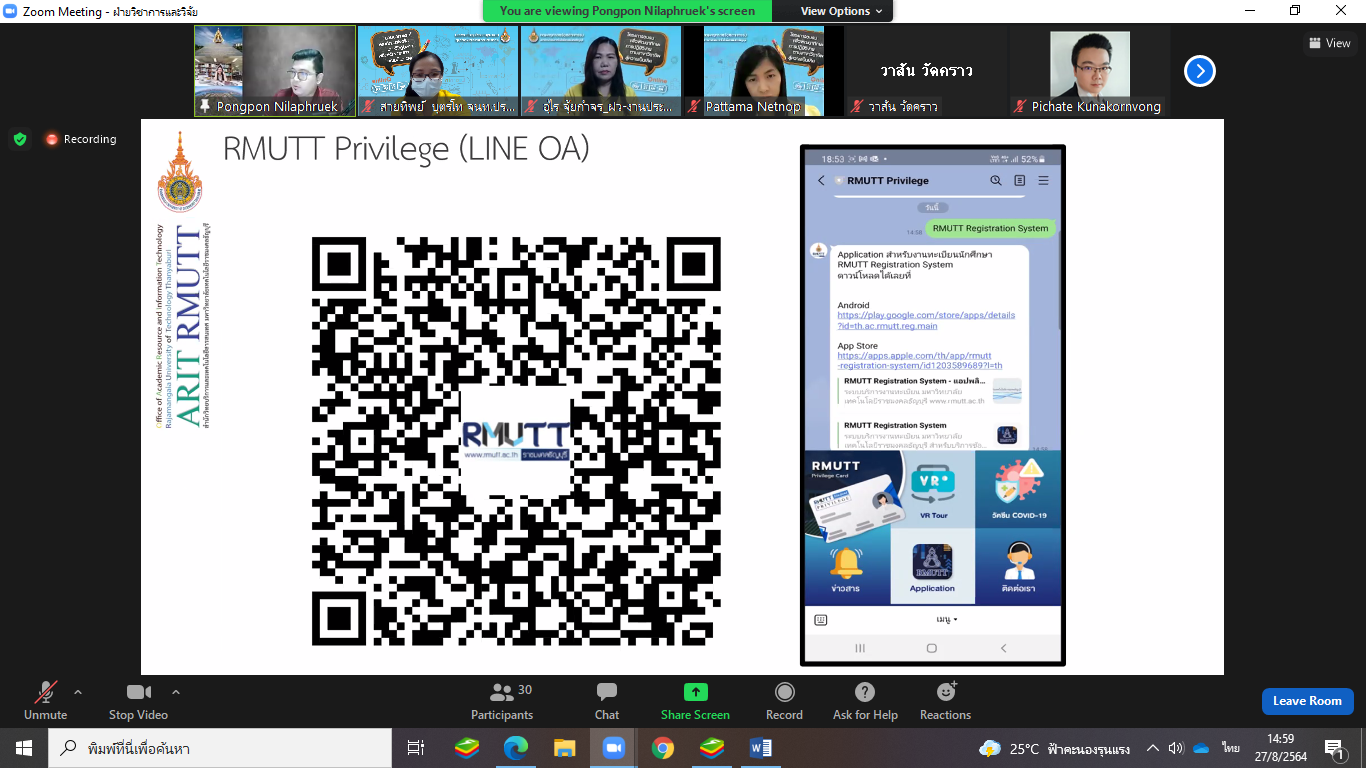Click the large RMUTT QR code
Viewport: 1366px width, 768px height.
[x=516, y=441]
